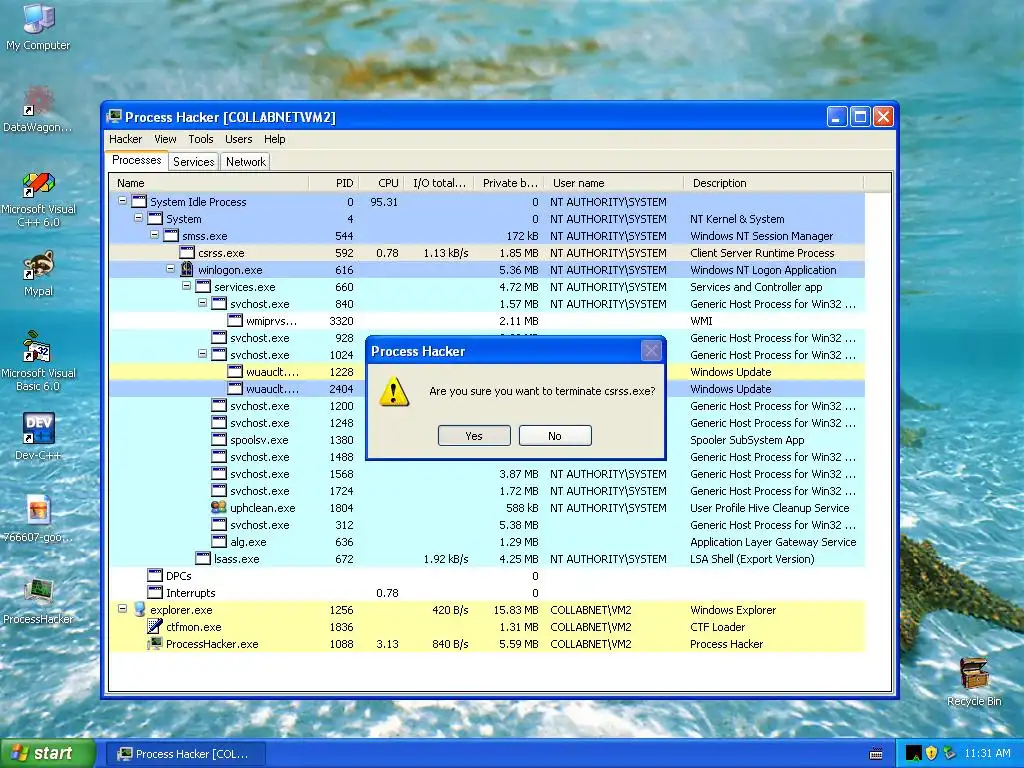Collapse svchost.exe PID 1024 node
The image size is (1024, 768).
click(202, 354)
